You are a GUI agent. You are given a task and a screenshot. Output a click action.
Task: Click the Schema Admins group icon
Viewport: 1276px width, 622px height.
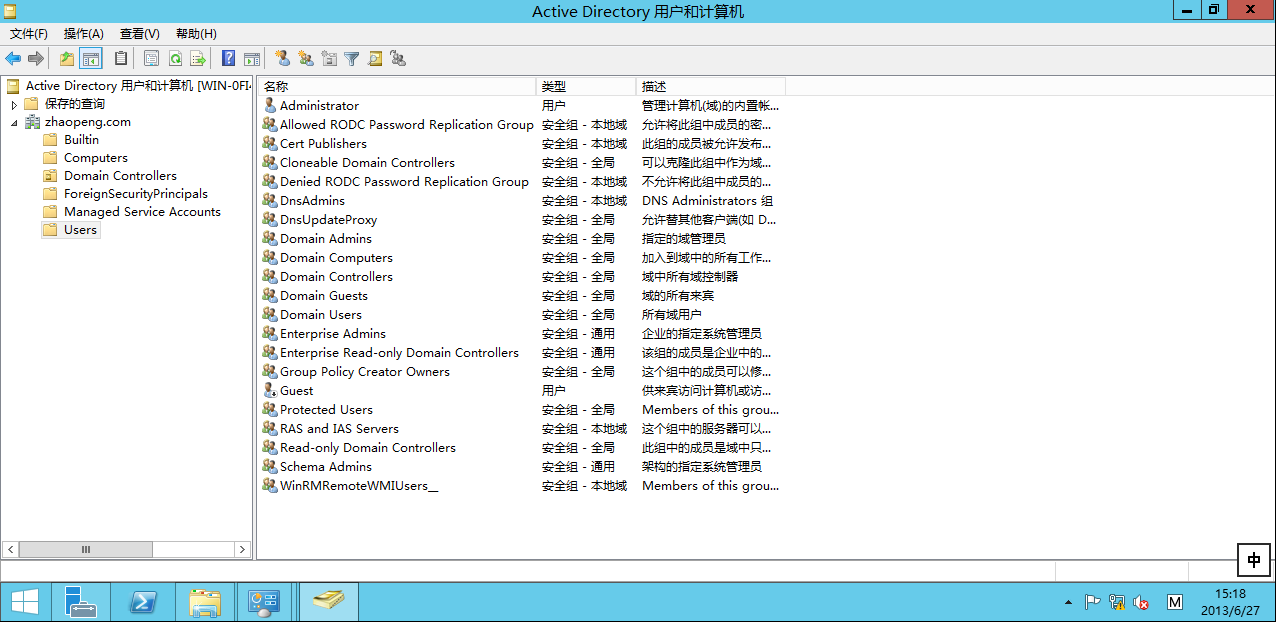270,466
